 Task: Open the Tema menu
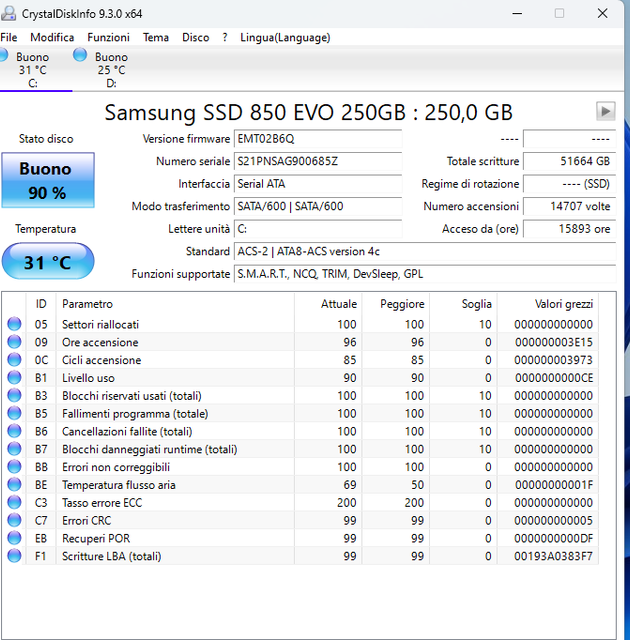[155, 38]
